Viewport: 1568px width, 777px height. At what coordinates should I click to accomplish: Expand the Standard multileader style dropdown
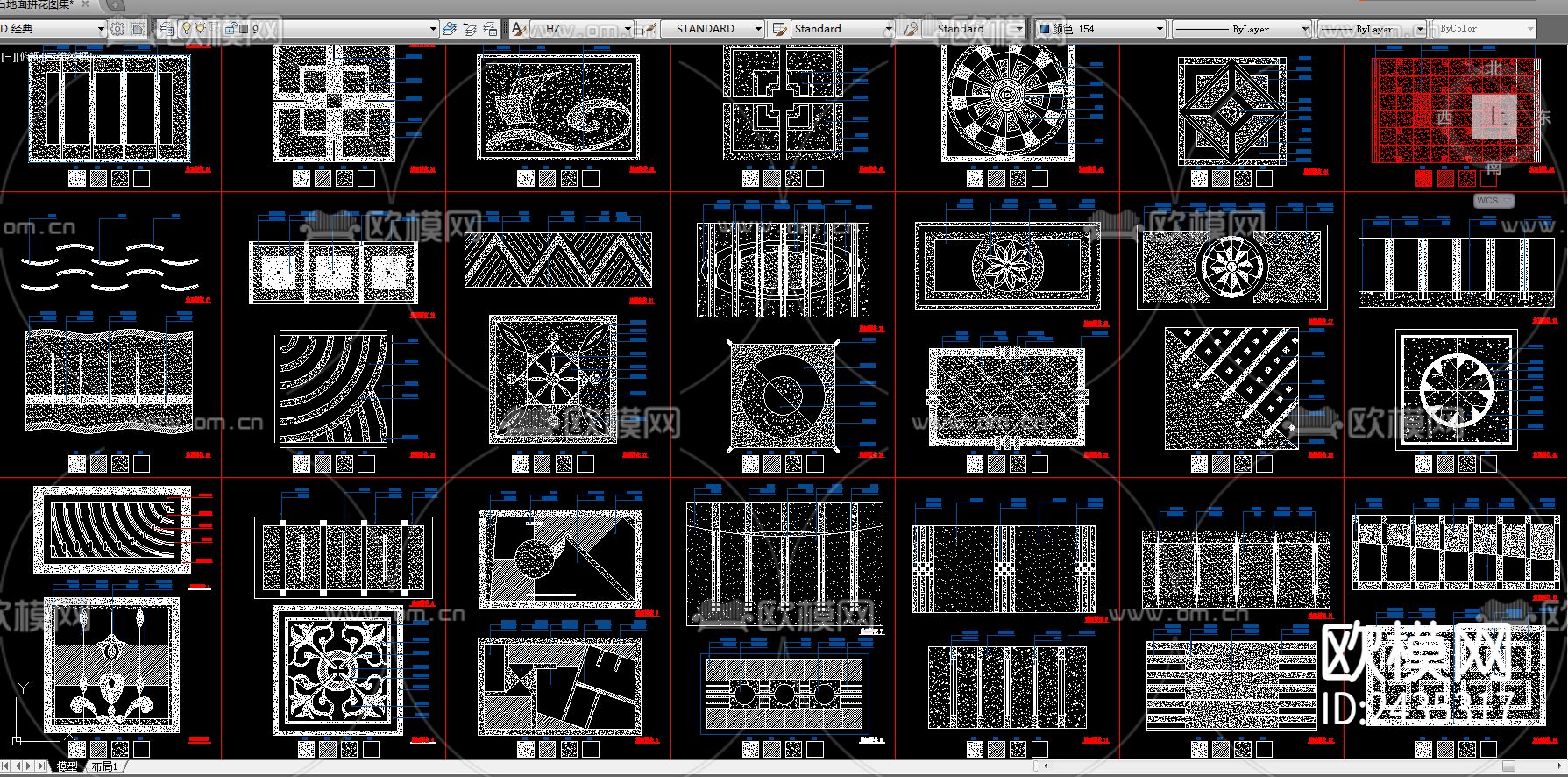tap(1018, 29)
